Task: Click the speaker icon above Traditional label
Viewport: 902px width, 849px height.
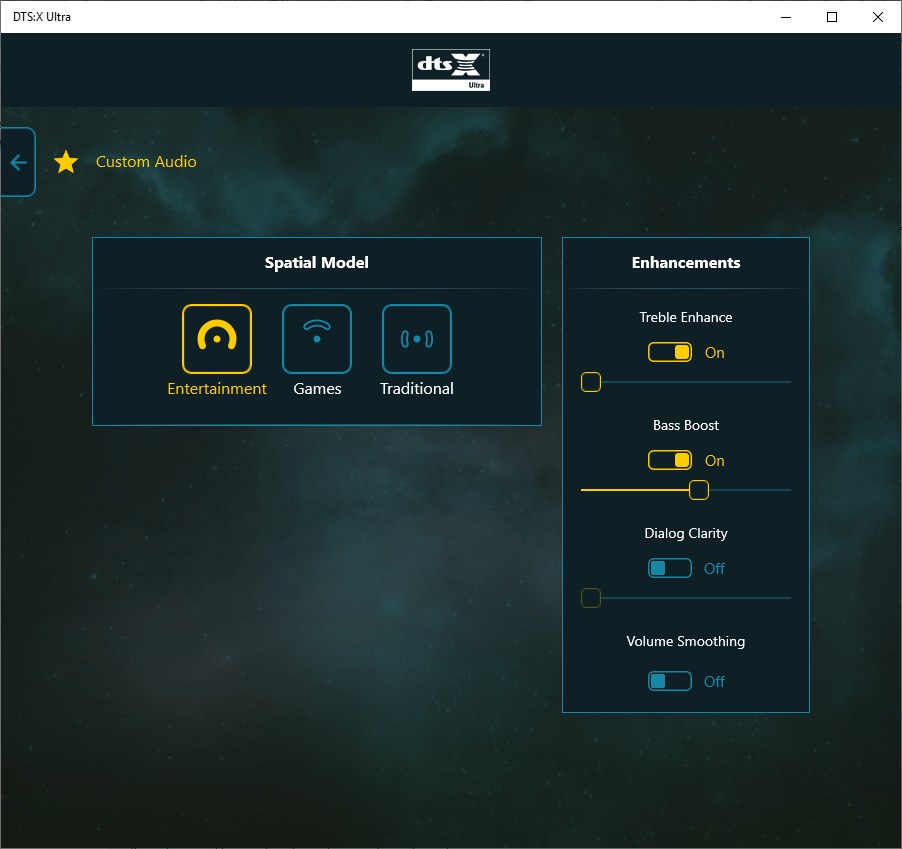Action: pyautogui.click(x=416, y=339)
